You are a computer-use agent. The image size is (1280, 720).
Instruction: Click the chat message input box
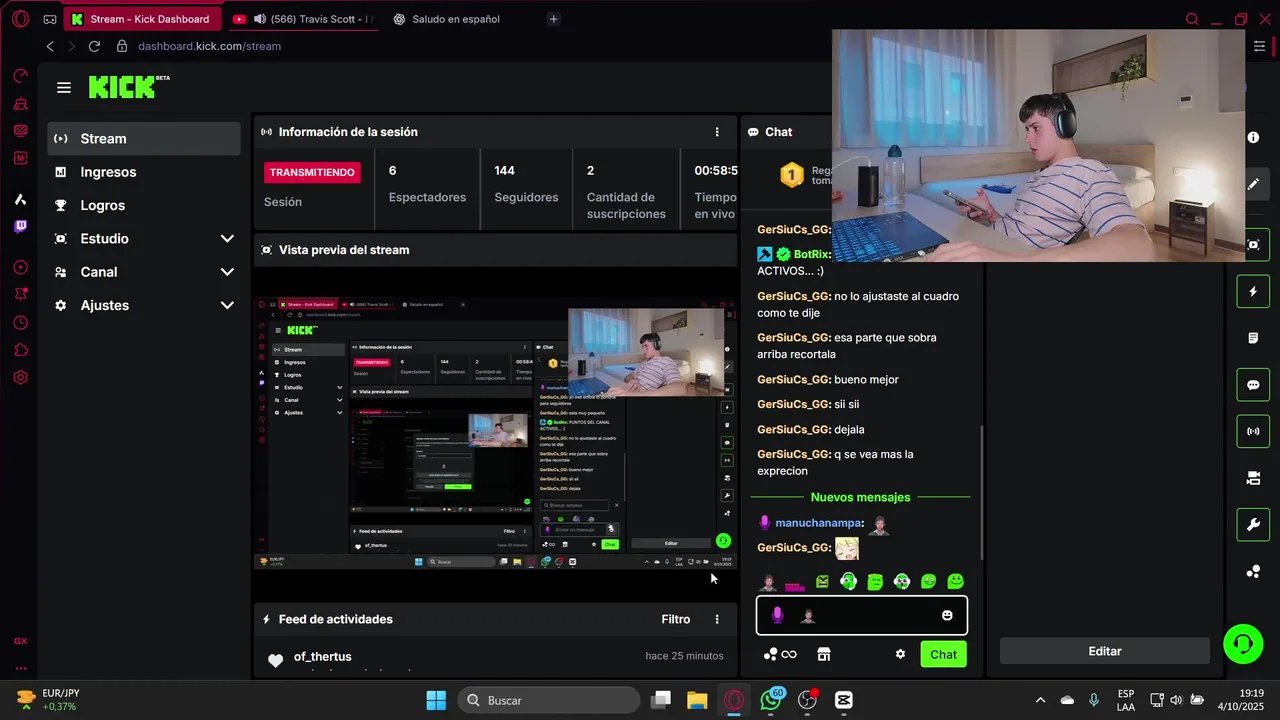click(862, 615)
